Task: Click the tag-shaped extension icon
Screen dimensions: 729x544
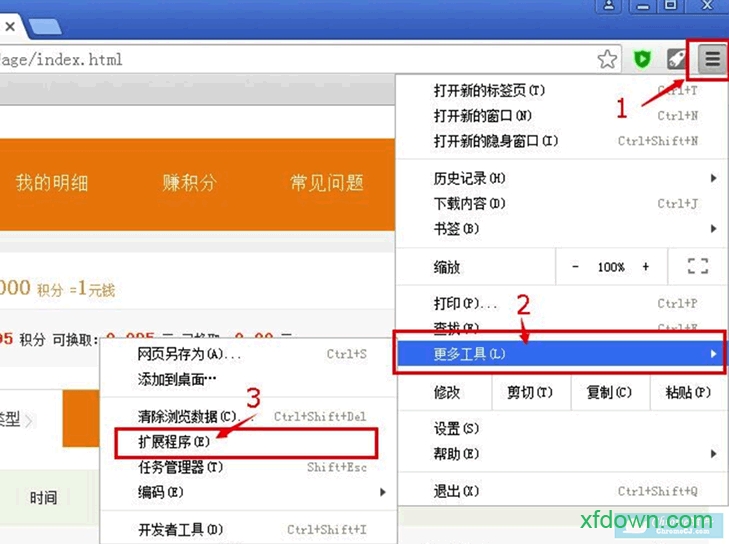Action: click(x=677, y=59)
